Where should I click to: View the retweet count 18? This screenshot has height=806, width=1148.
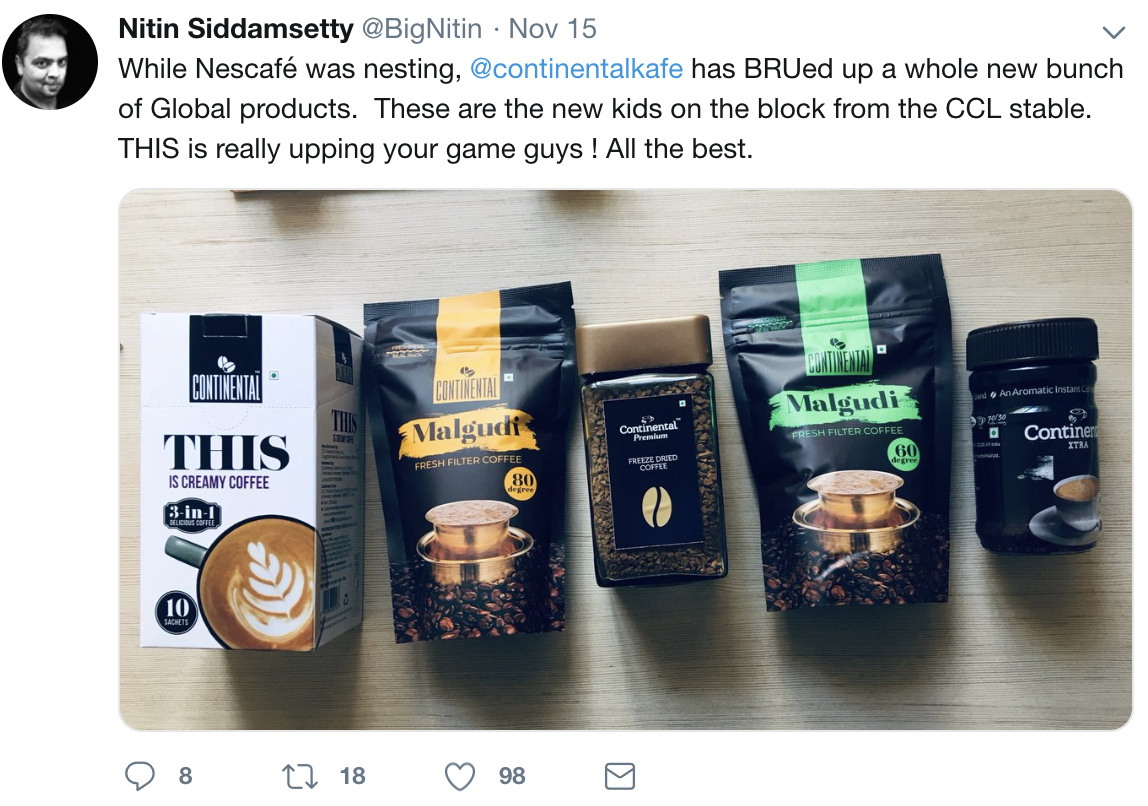pyautogui.click(x=353, y=776)
